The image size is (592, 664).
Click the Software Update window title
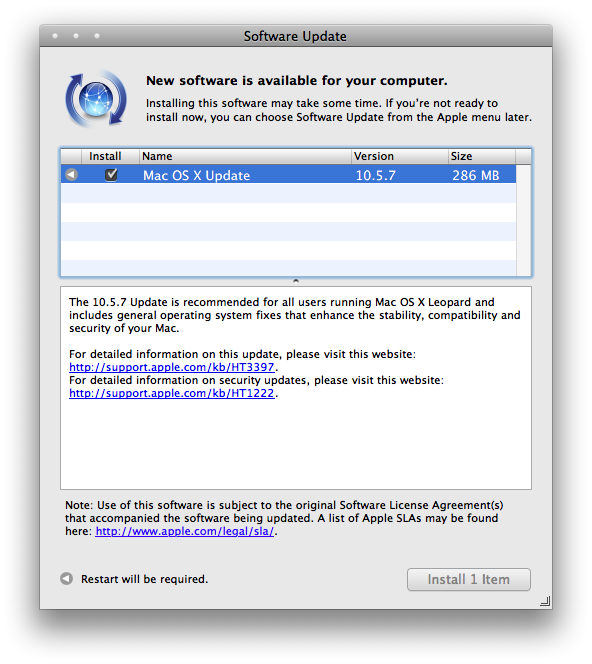[x=295, y=36]
